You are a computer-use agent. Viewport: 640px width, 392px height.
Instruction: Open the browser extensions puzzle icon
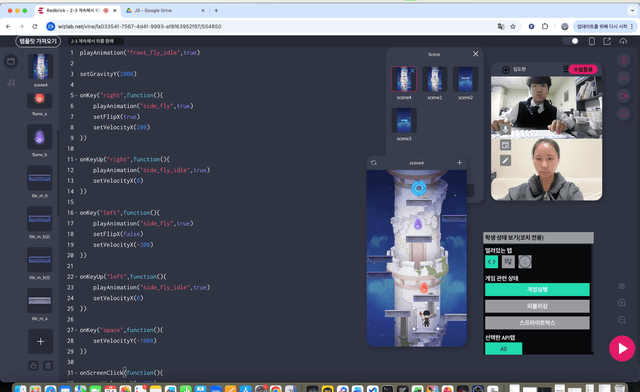pyautogui.click(x=545, y=27)
